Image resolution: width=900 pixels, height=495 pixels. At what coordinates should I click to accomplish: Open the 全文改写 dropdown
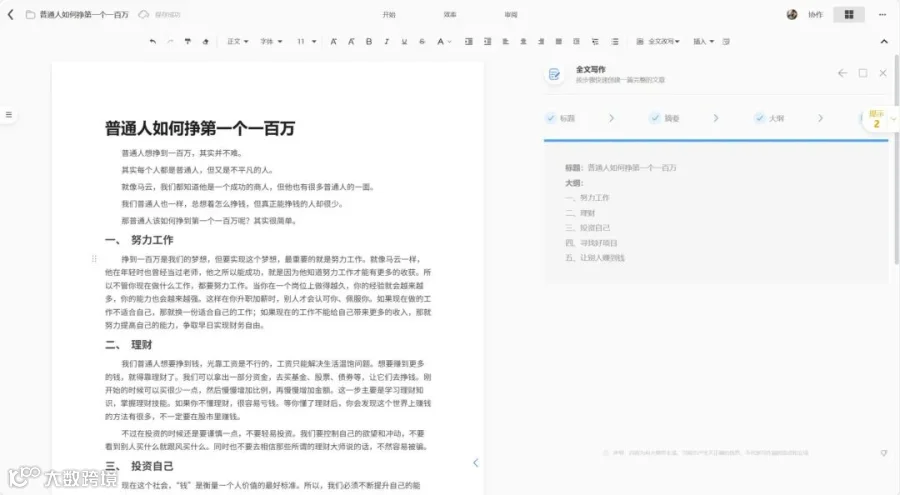[x=658, y=41]
